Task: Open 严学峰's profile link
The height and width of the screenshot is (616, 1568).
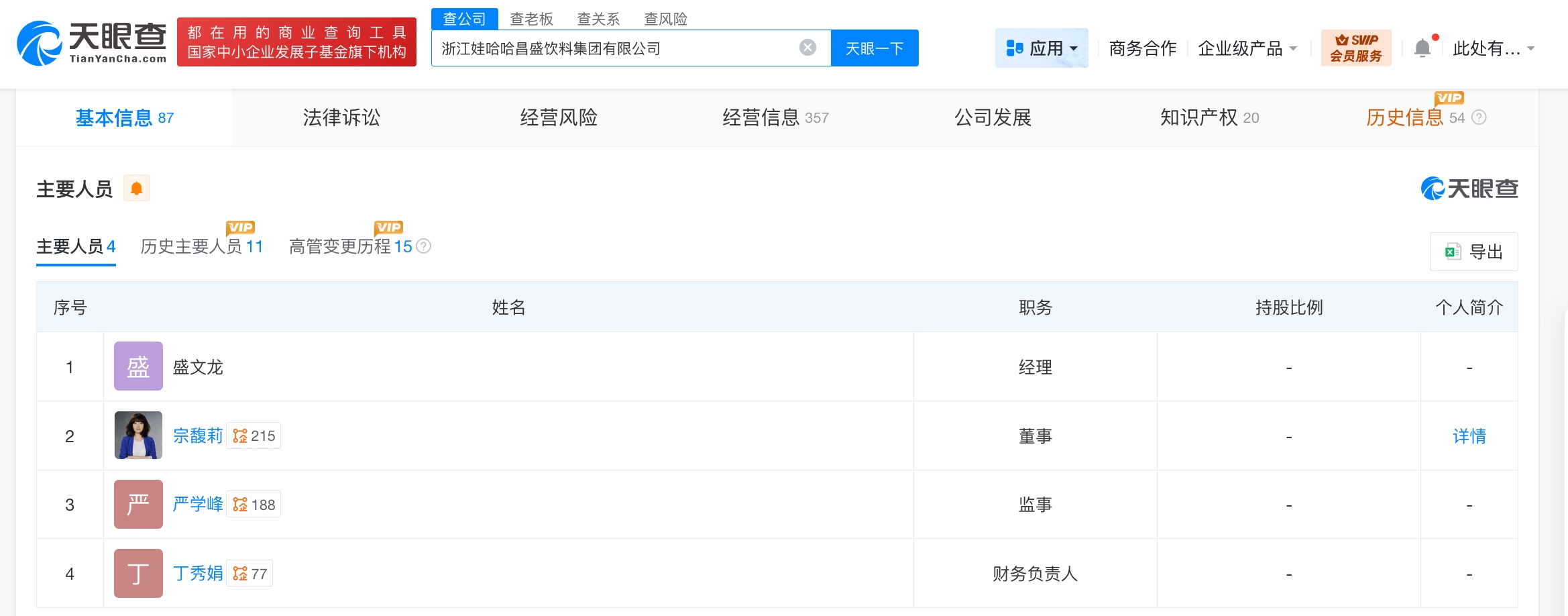Action: 198,505
